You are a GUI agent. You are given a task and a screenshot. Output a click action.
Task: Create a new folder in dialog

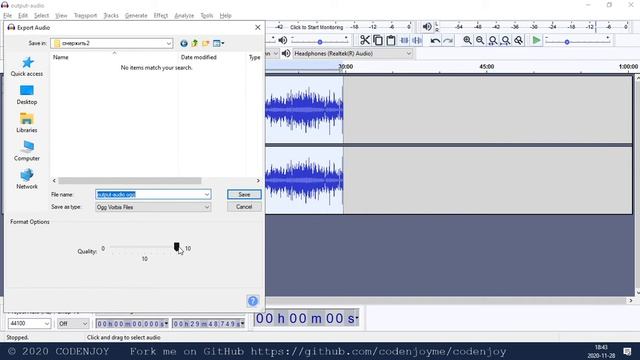pyautogui.click(x=206, y=43)
